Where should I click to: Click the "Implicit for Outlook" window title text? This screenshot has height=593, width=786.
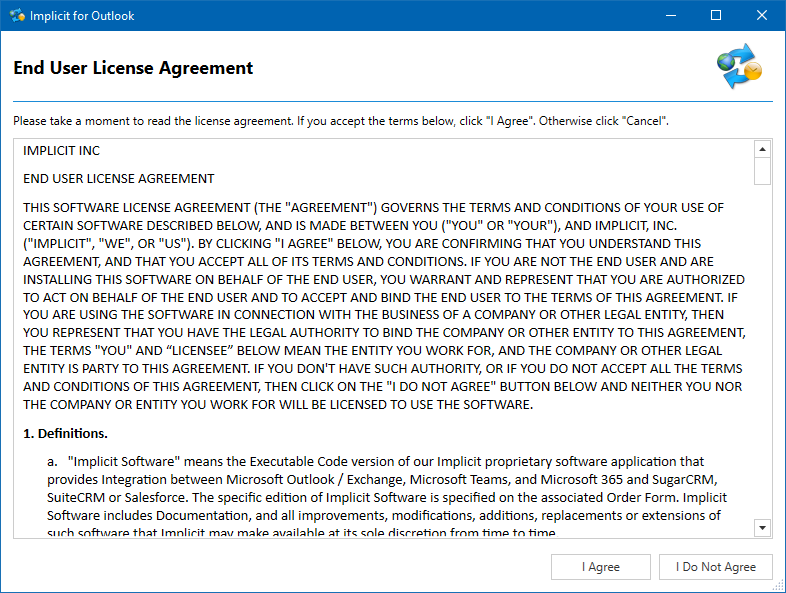[x=82, y=16]
